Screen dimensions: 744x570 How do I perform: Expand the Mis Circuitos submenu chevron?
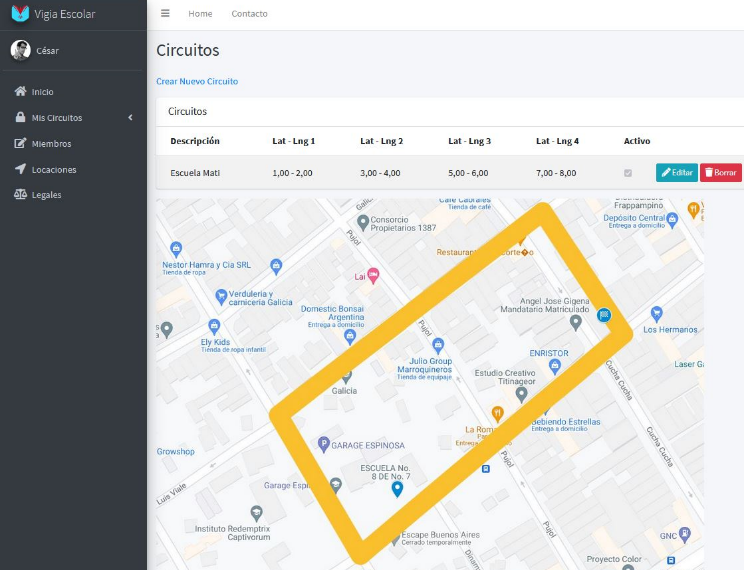[x=130, y=118]
